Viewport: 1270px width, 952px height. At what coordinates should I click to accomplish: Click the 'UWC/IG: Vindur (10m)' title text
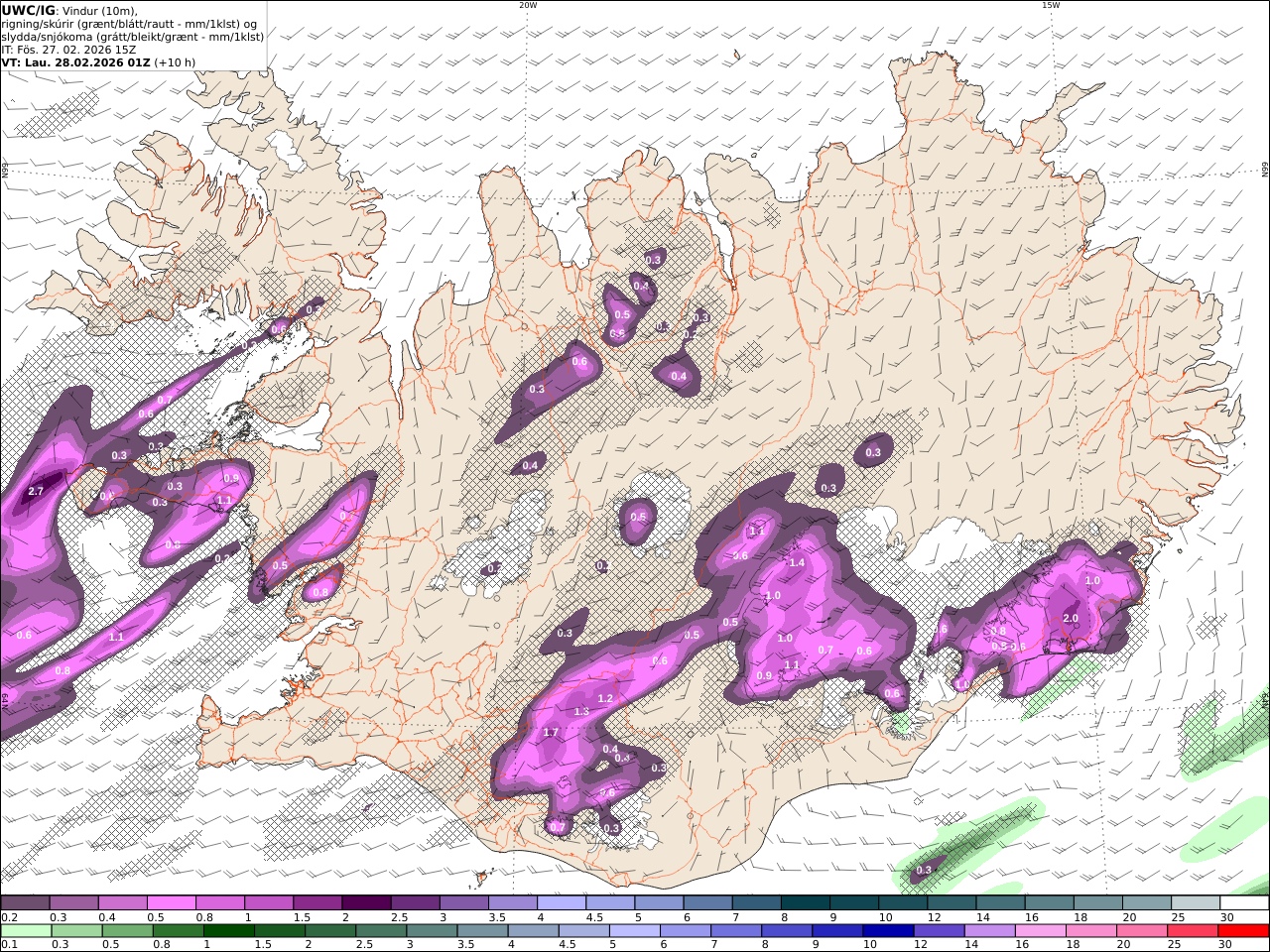click(x=69, y=10)
